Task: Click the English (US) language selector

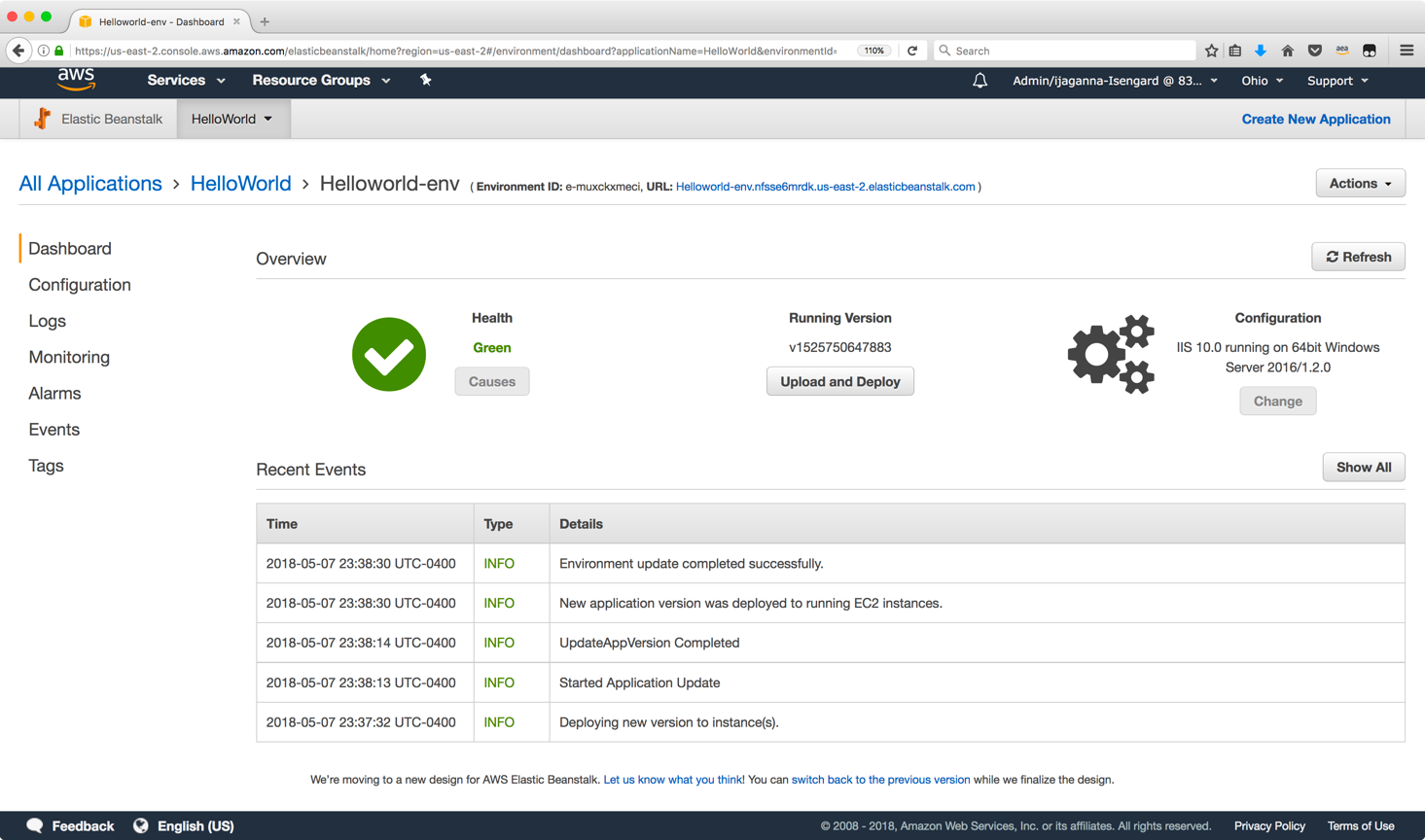Action: pyautogui.click(x=196, y=826)
